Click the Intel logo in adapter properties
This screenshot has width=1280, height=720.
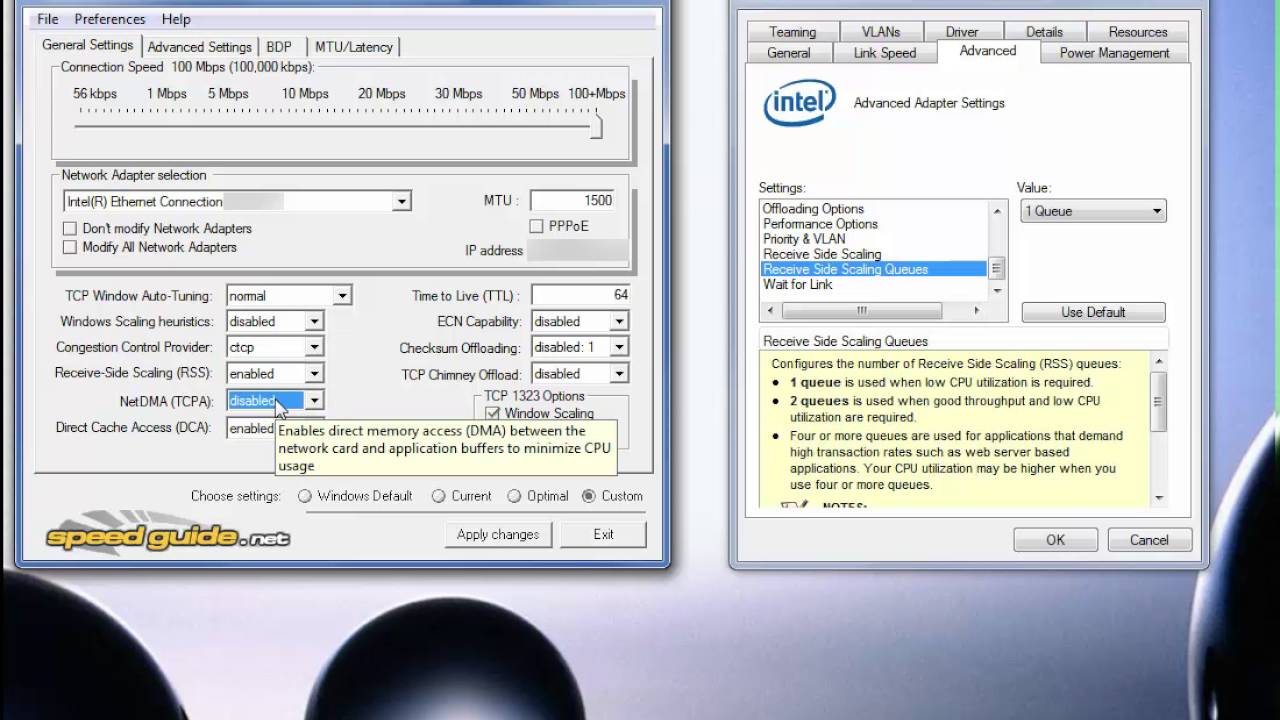click(x=800, y=103)
